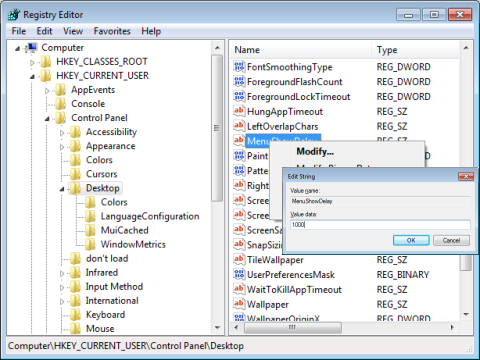Open the File menu

[x=19, y=31]
